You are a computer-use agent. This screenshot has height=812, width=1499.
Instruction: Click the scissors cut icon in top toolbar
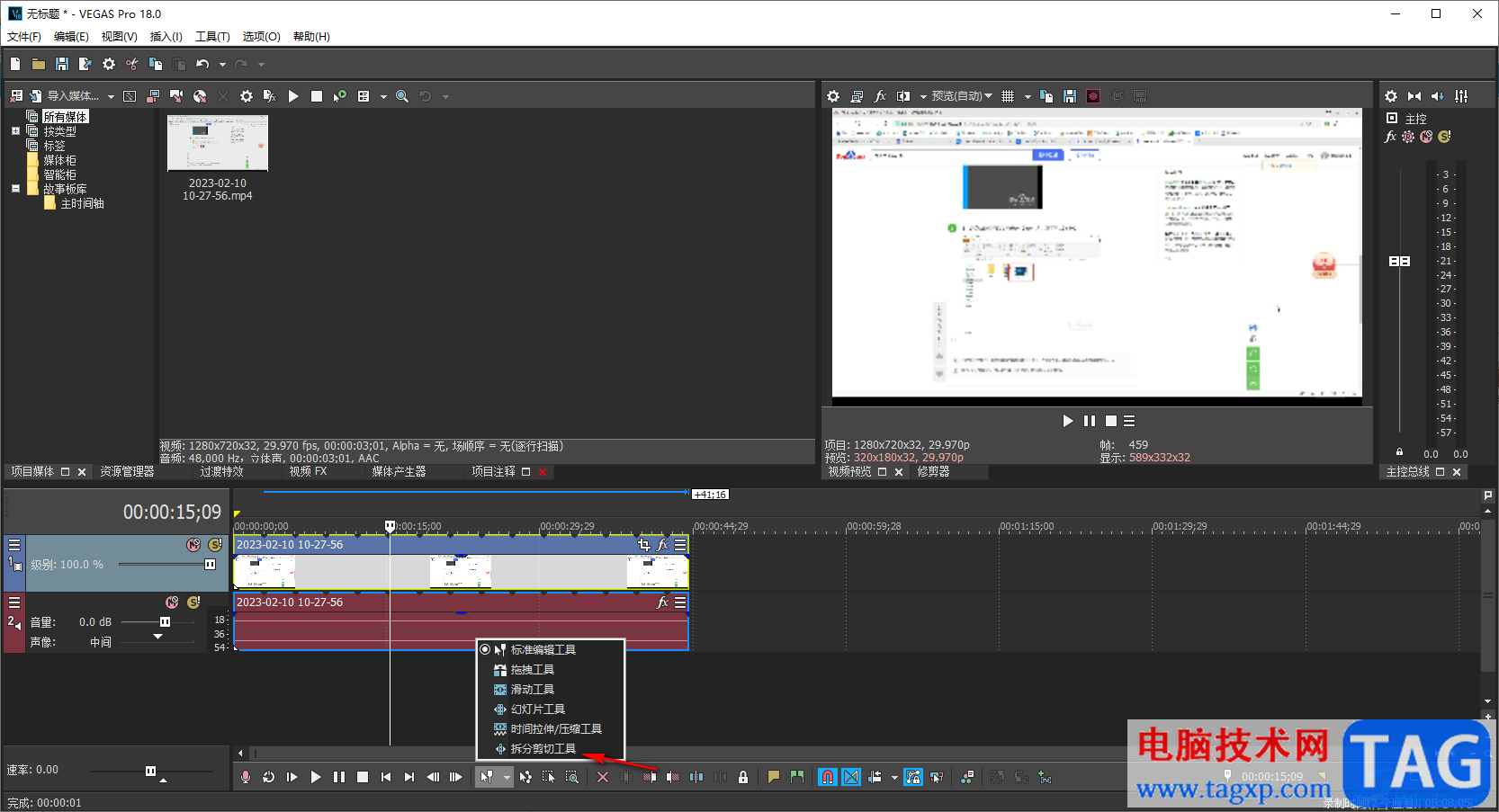(x=132, y=64)
